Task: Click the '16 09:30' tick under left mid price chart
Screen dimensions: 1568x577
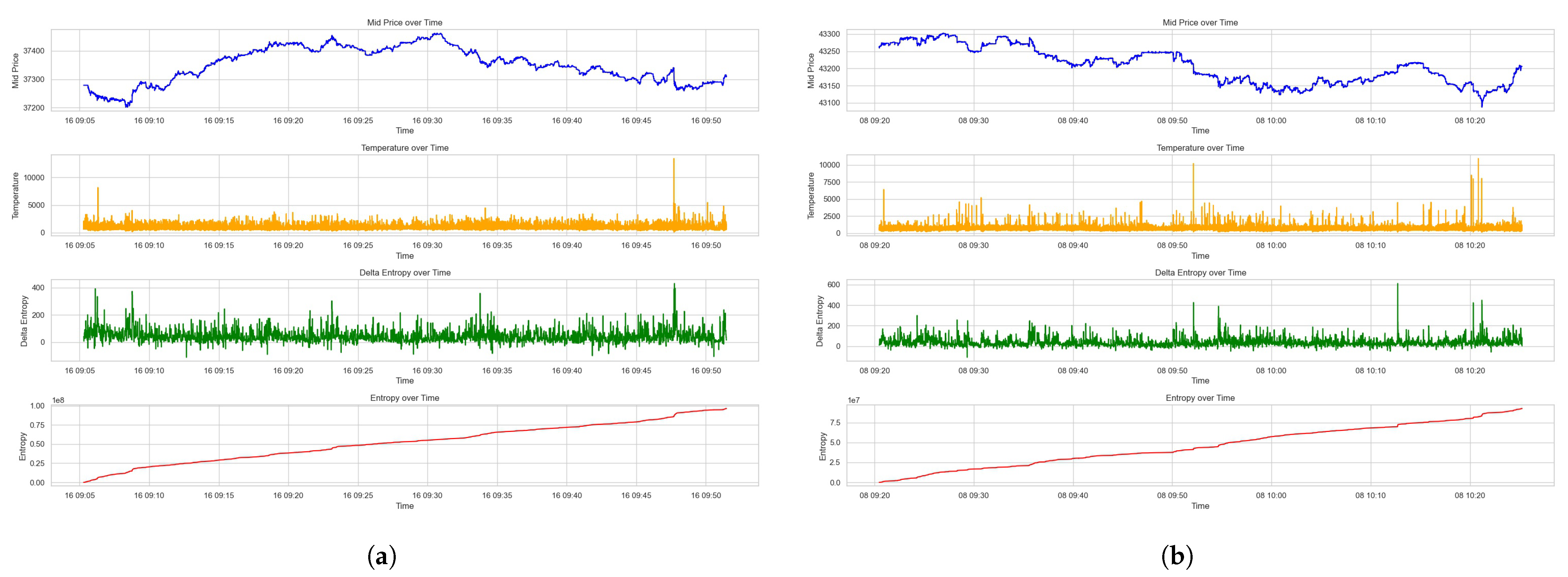Action: 427,120
